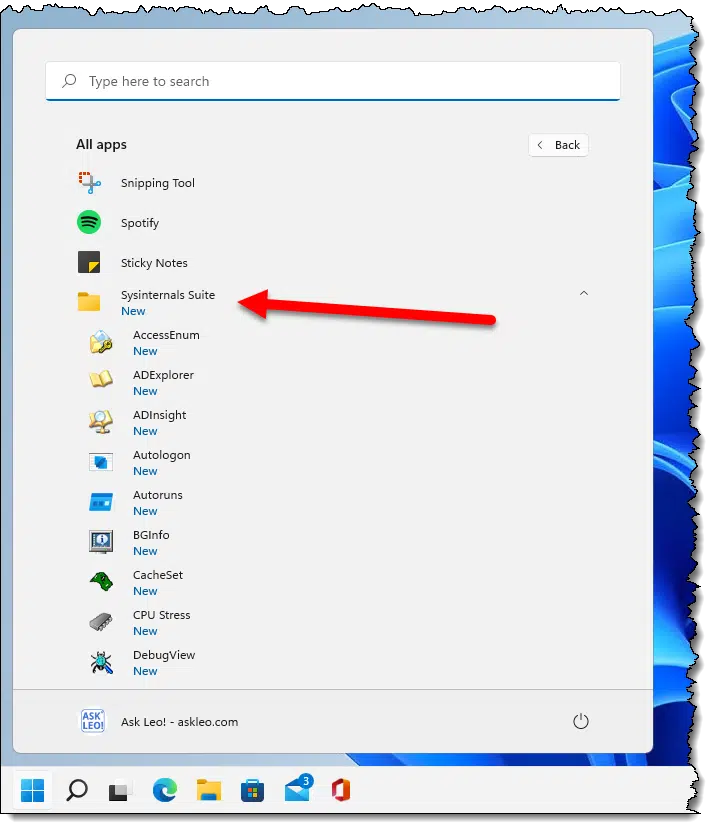Screen dimensions: 718x829
Task: Click the search magnifier inside search box
Action: [69, 81]
